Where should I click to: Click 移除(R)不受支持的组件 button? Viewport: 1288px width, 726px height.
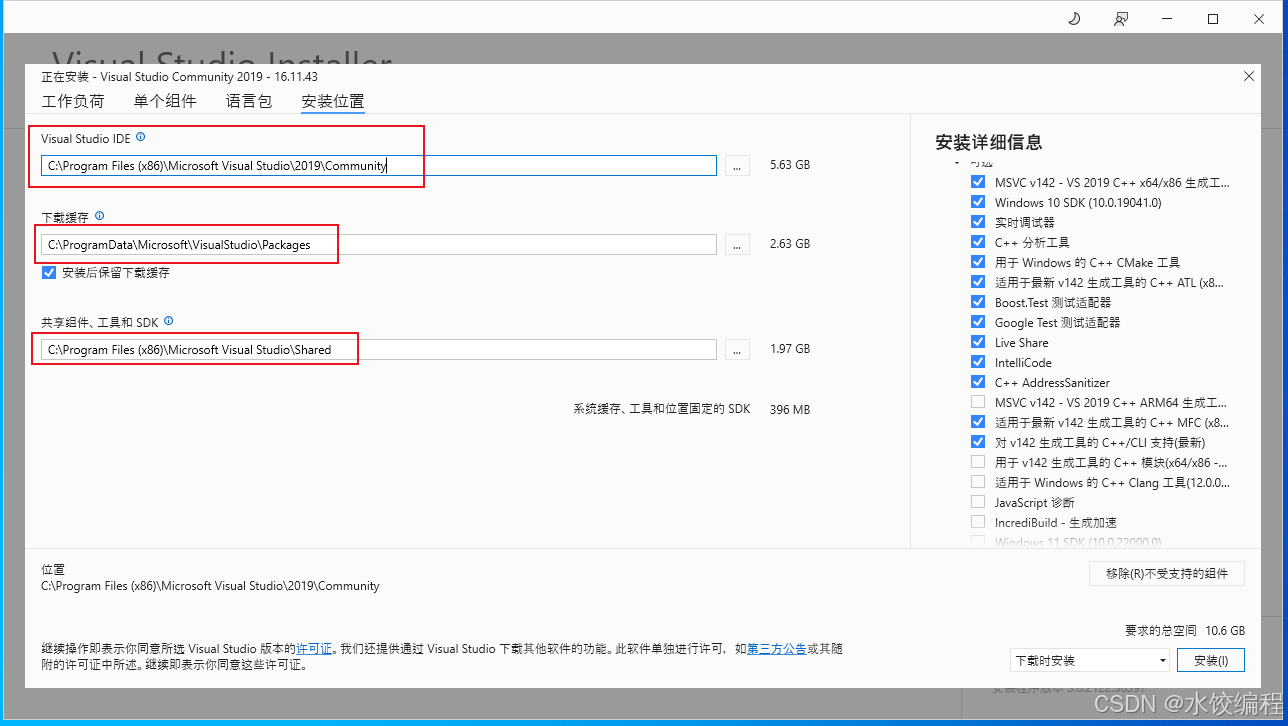point(1167,573)
